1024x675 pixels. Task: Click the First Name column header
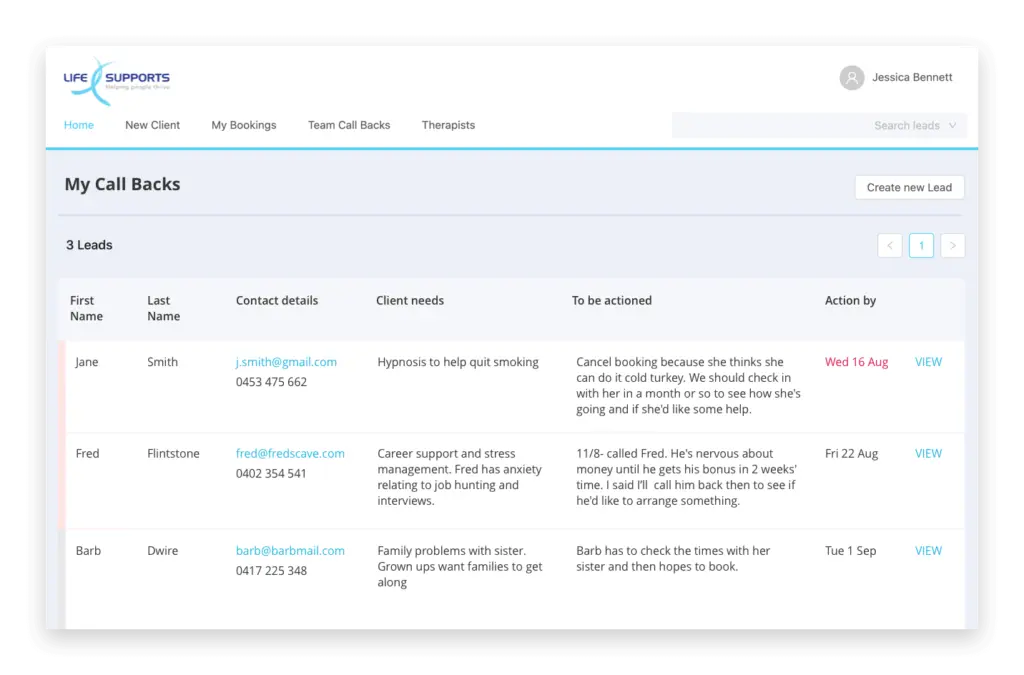86,308
